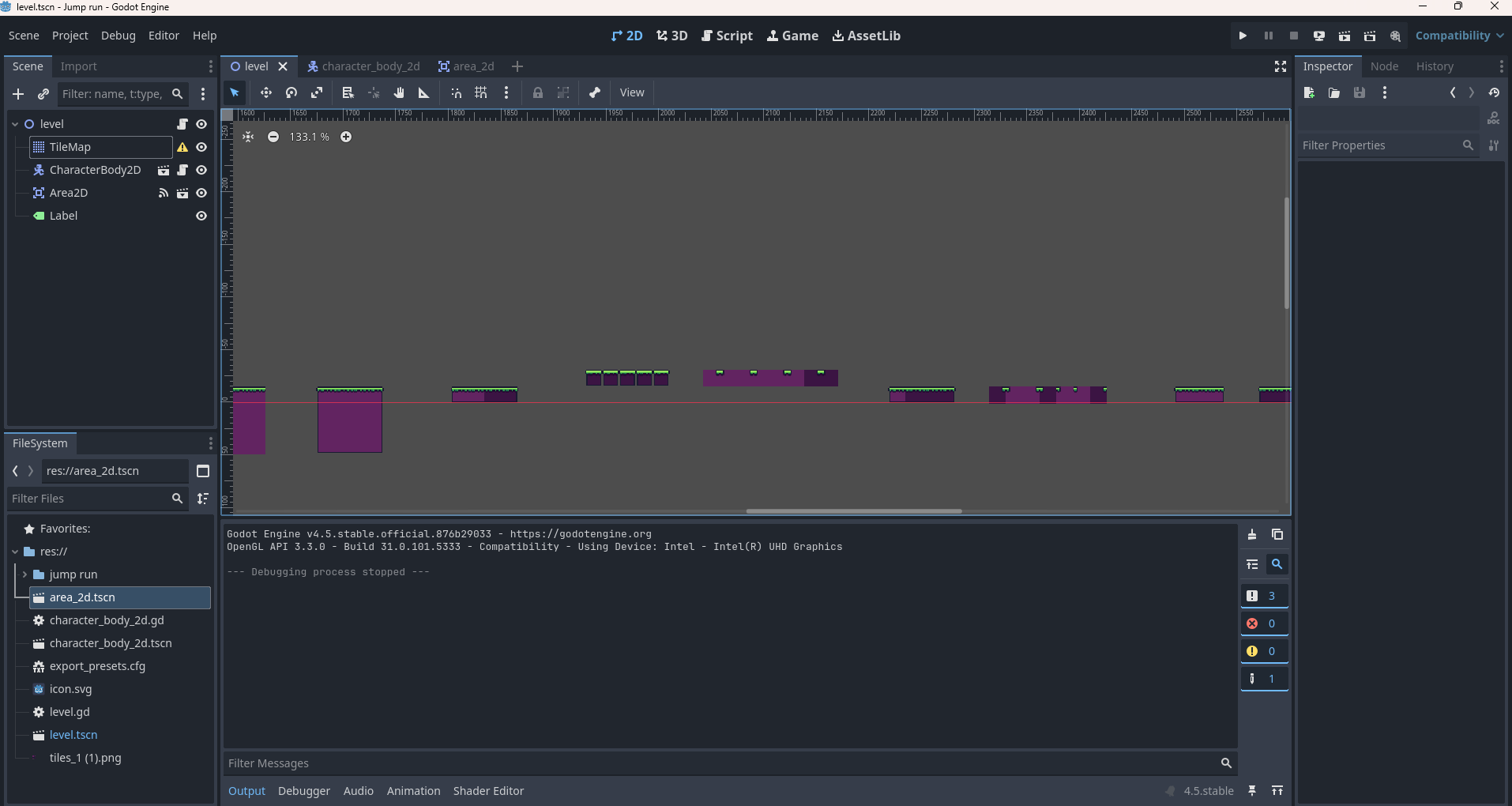Open the View menu in viewport

tap(632, 92)
